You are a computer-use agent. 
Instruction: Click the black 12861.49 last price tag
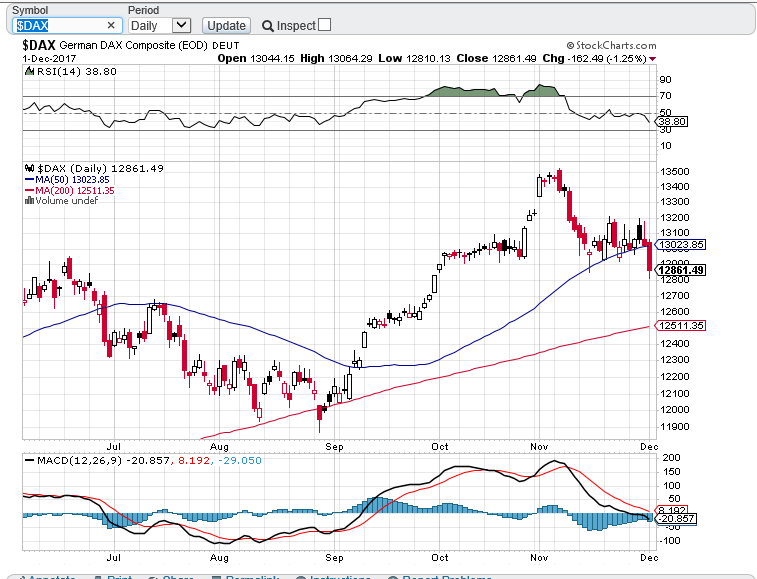tap(681, 270)
